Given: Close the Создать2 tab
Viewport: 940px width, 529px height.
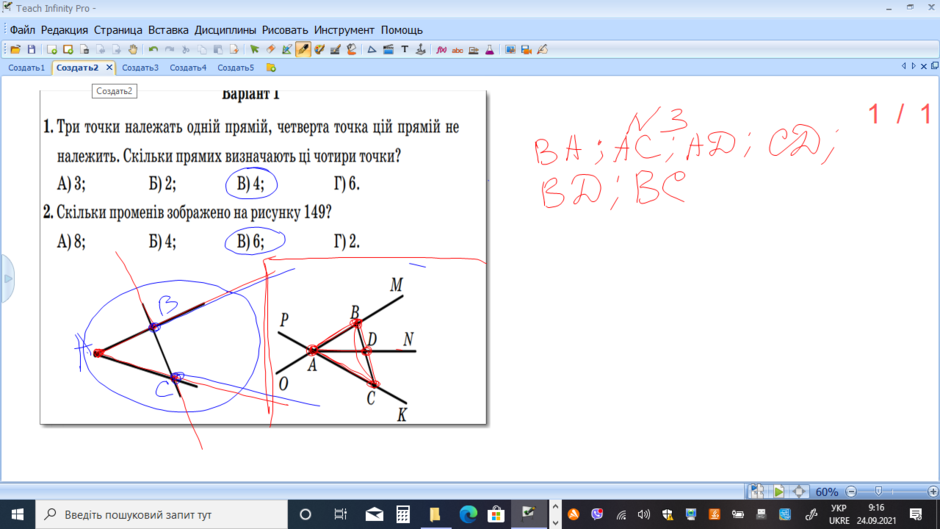Looking at the screenshot, I should [x=109, y=68].
